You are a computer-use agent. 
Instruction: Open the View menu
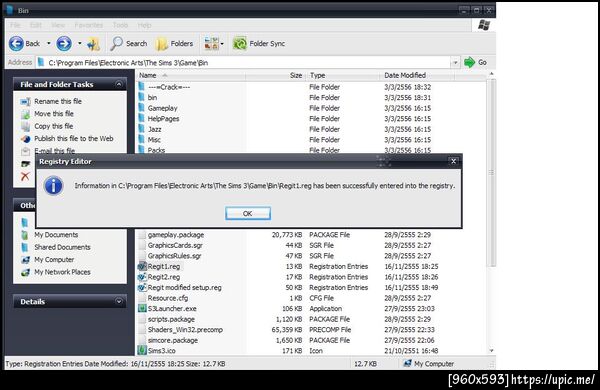click(58, 25)
